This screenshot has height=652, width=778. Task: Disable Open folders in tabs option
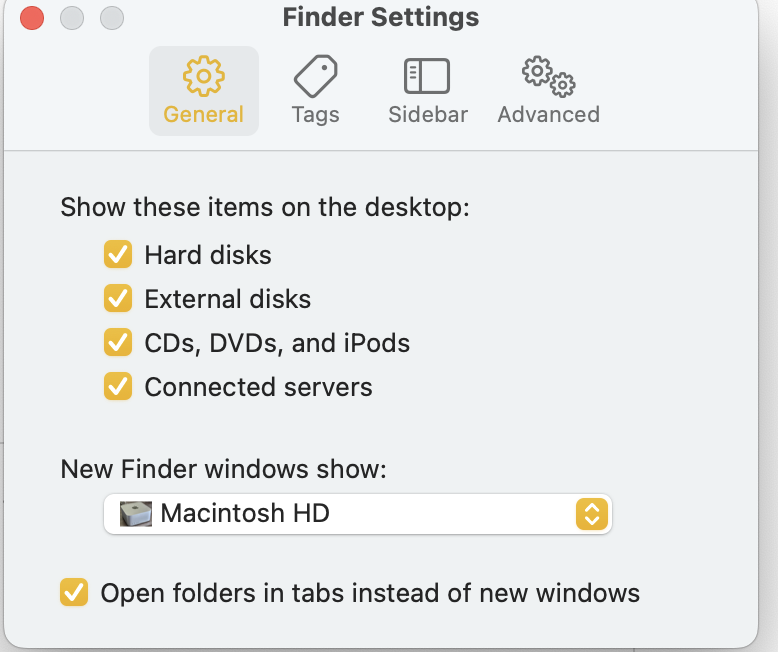(74, 592)
